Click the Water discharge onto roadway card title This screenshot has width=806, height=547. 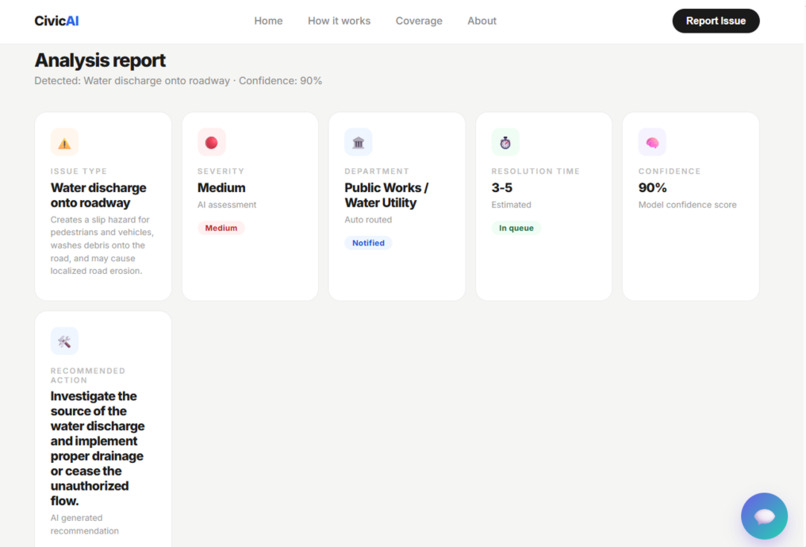click(98, 195)
